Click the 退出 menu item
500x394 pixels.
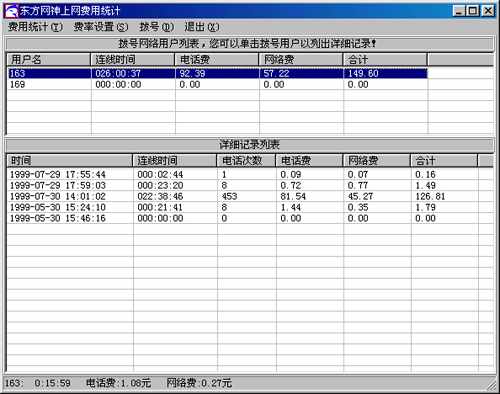[202, 27]
